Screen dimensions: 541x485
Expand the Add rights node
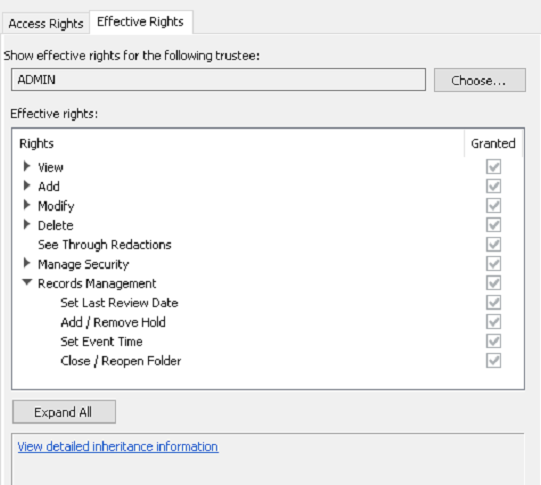pyautogui.click(x=27, y=186)
